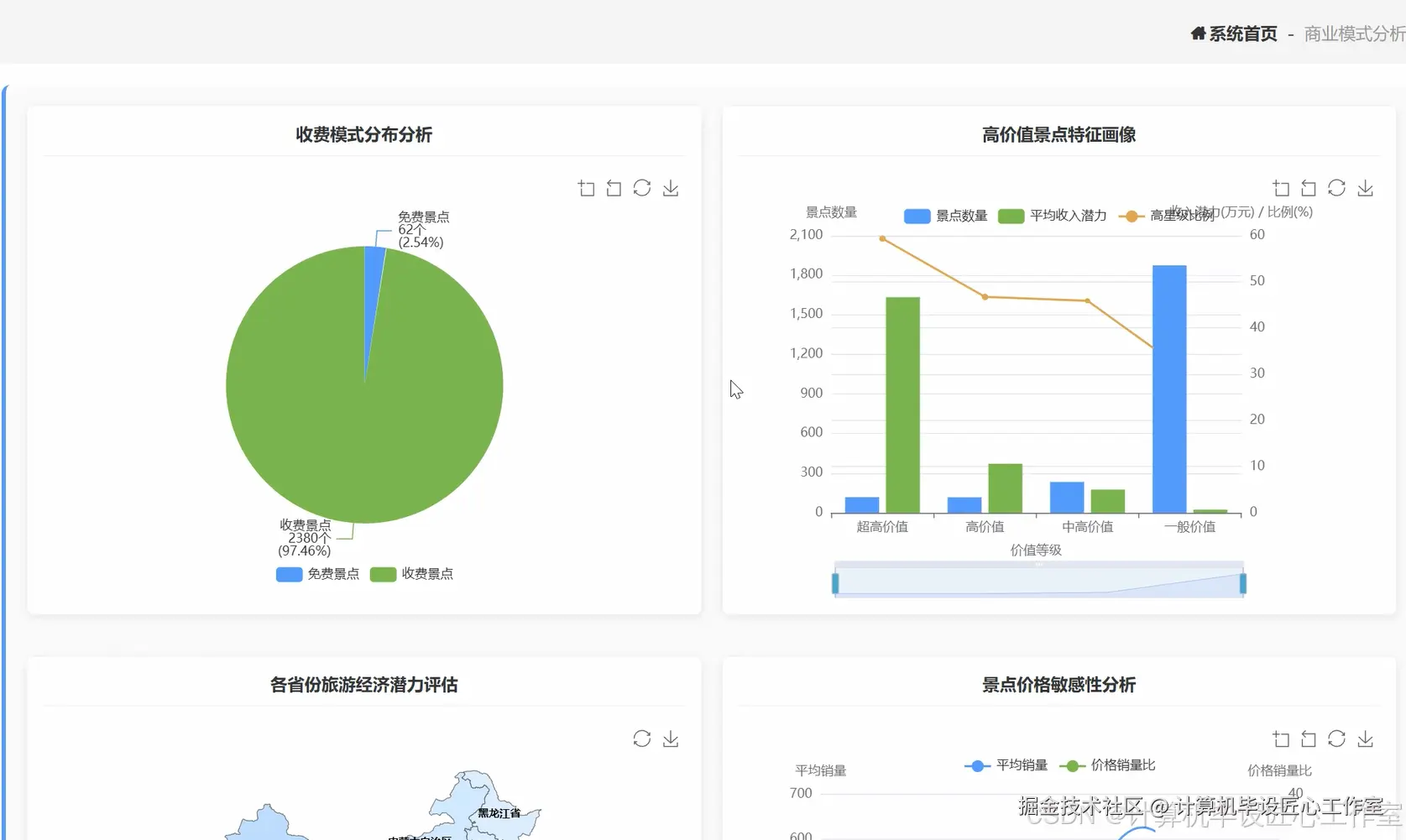This screenshot has height=840, width=1406.
Task: Click the save-as-image icon on 景点价格敏感性分析 chart
Action: (x=1366, y=738)
